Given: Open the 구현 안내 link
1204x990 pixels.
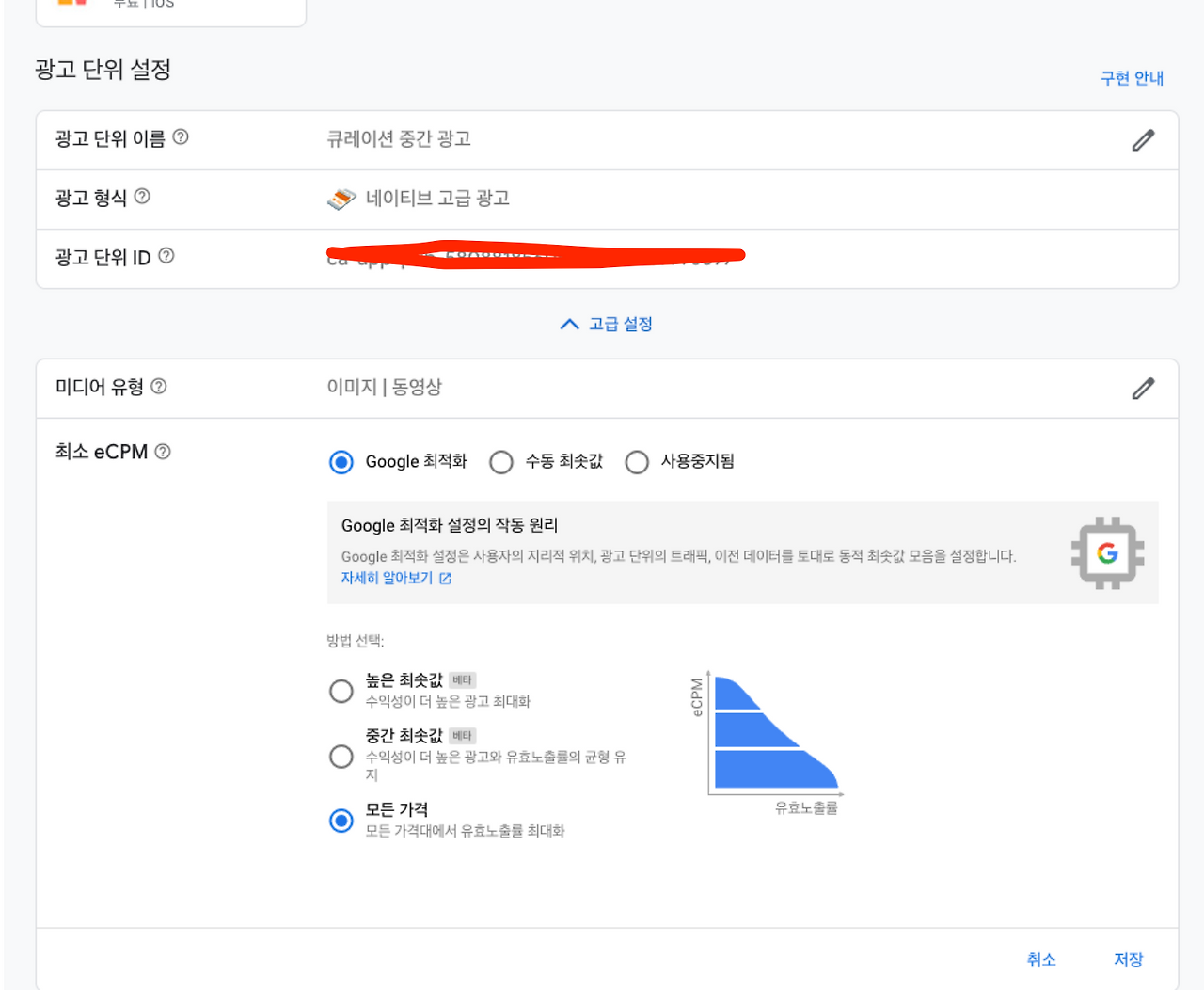Looking at the screenshot, I should pos(1131,78).
